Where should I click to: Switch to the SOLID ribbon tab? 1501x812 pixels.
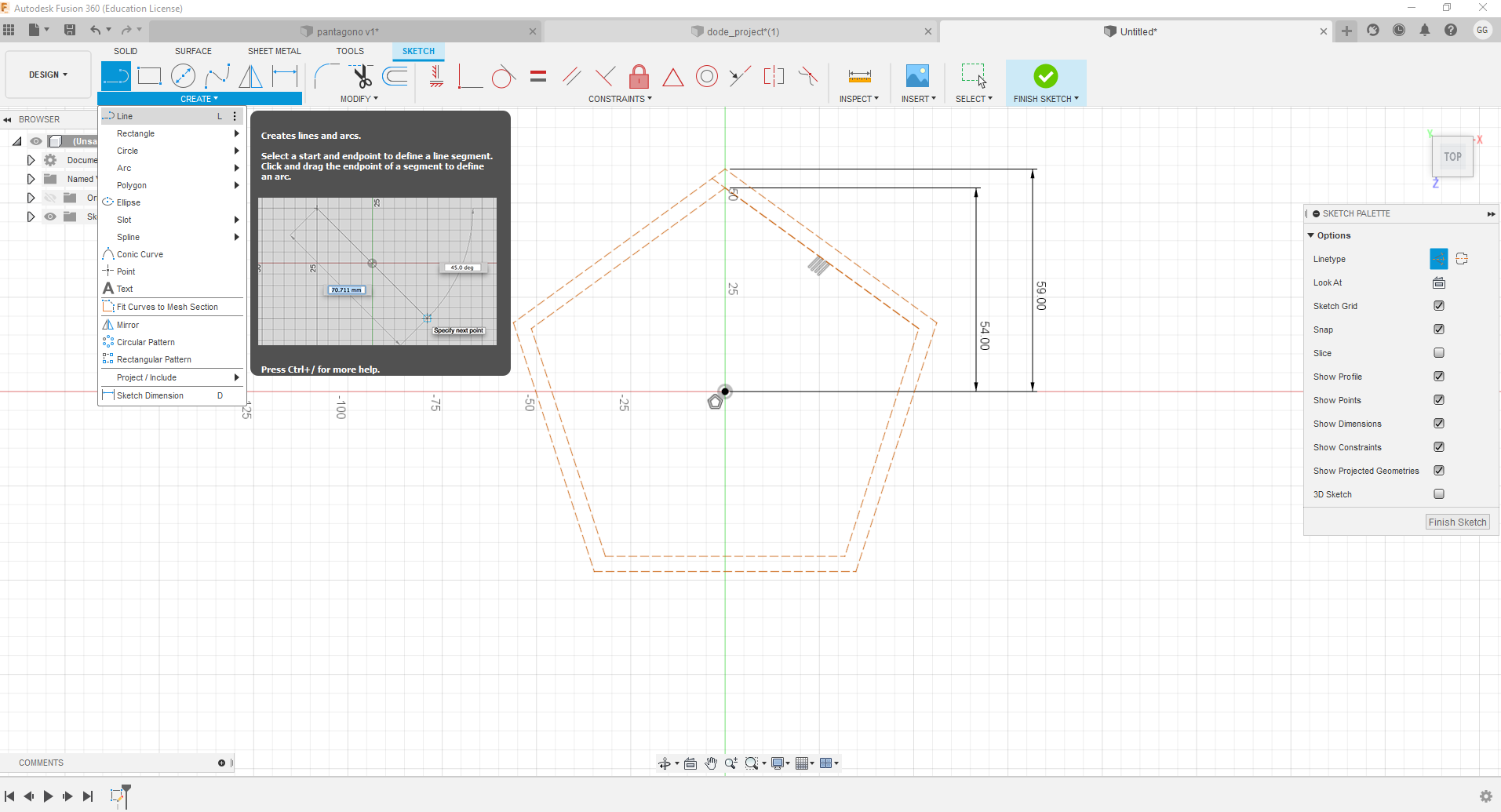click(126, 51)
